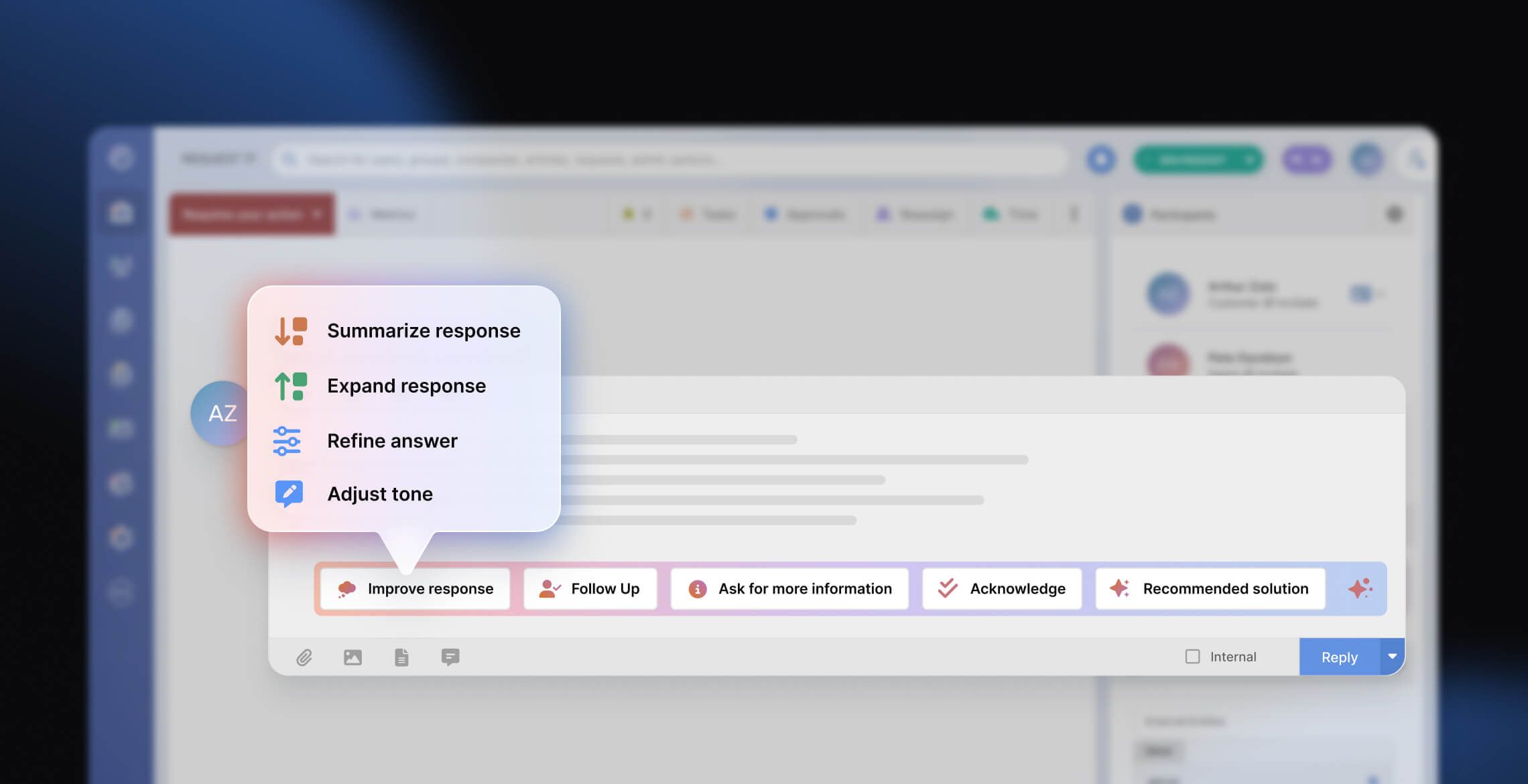Image resolution: width=1528 pixels, height=784 pixels.
Task: Open the canned response comment icon
Action: point(450,657)
